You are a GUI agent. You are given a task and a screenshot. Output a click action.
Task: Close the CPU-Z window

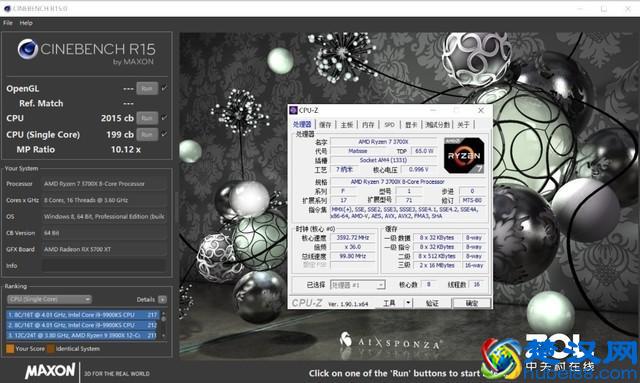click(481, 110)
